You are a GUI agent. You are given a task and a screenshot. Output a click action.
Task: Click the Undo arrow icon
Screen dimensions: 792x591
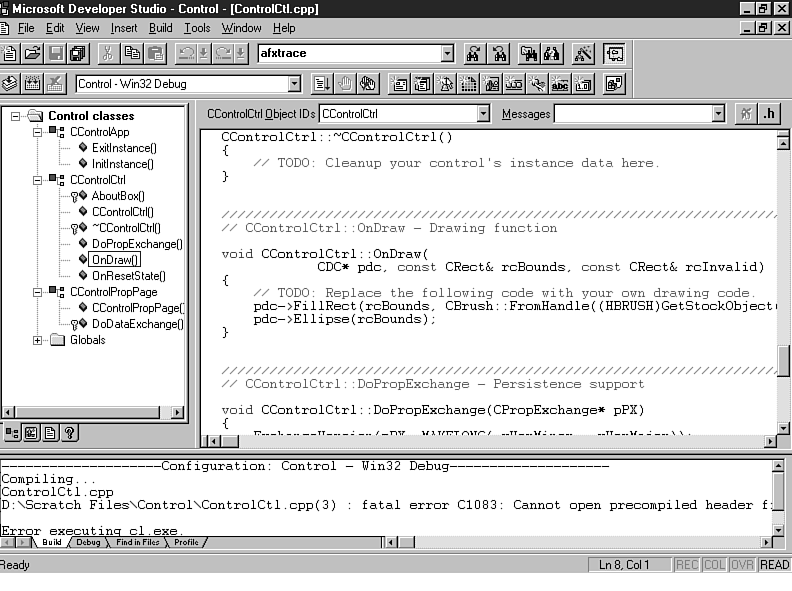186,54
